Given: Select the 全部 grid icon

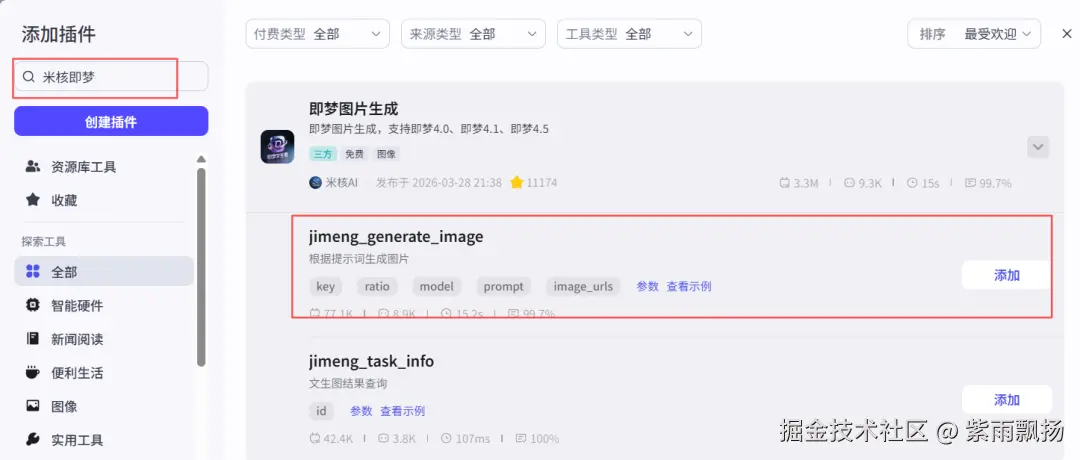Looking at the screenshot, I should [x=32, y=271].
